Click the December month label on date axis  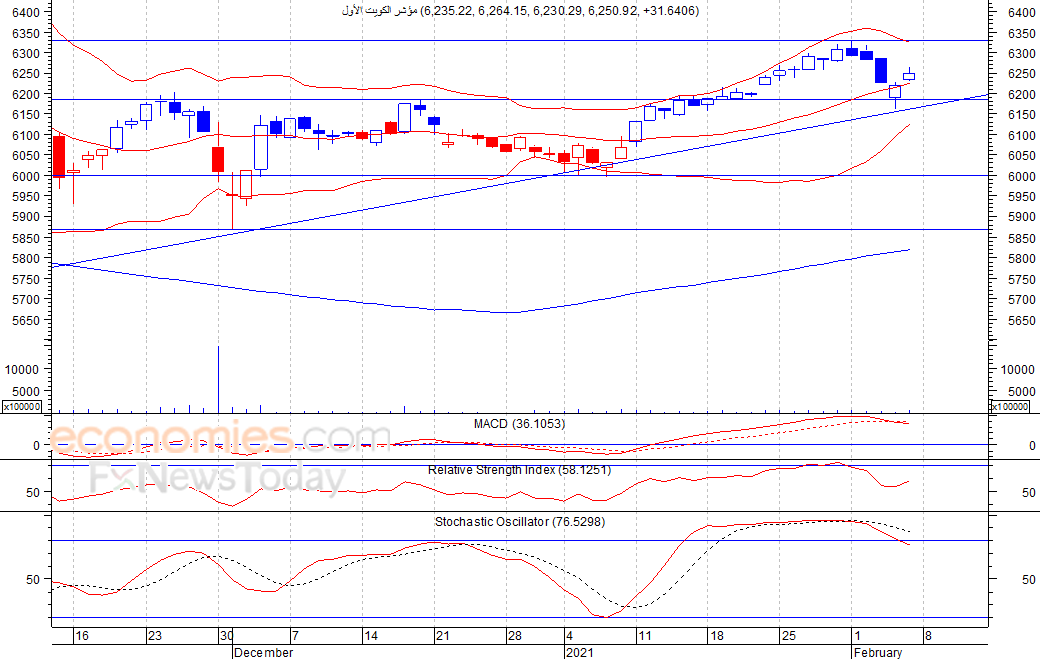click(263, 652)
